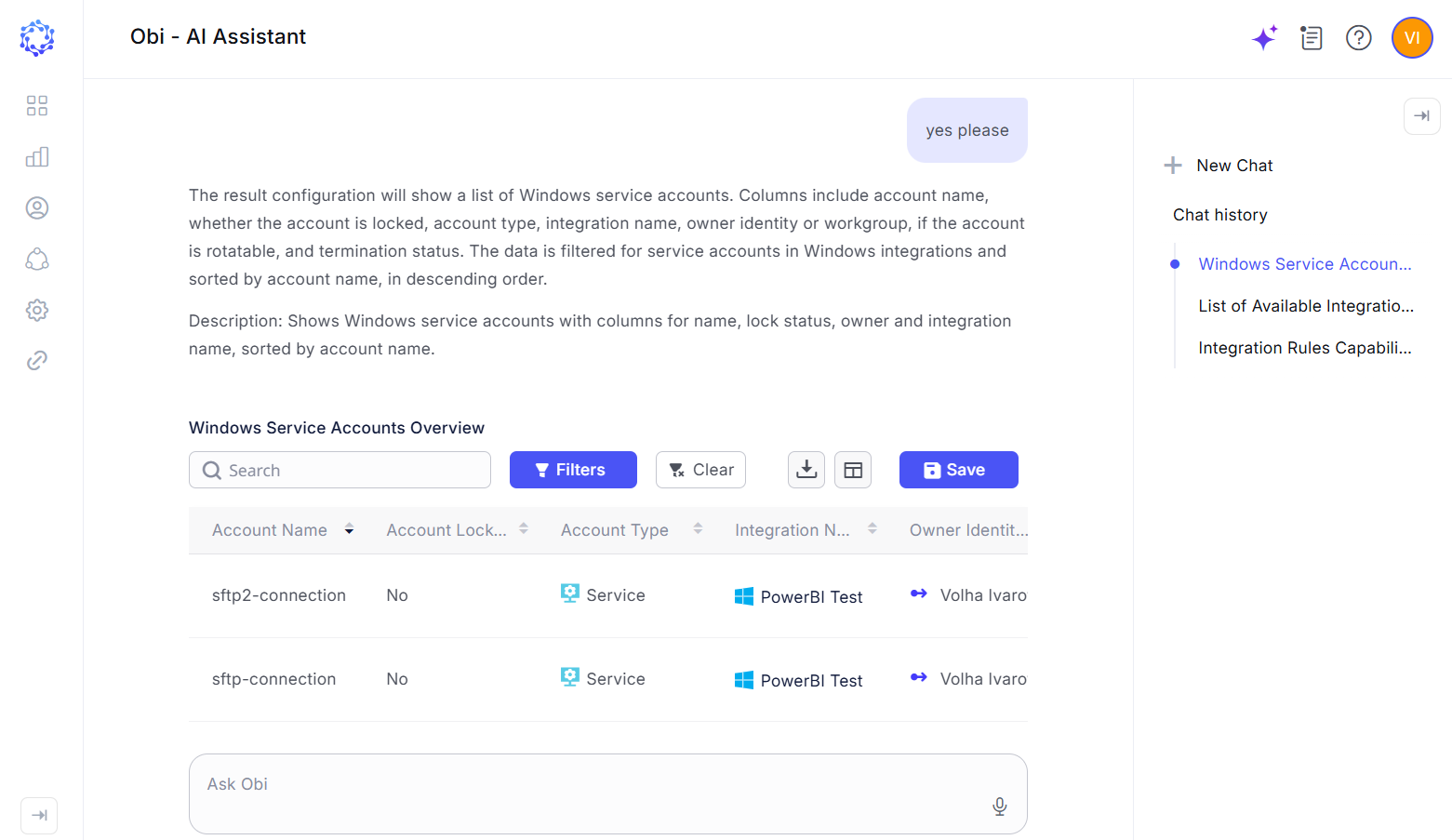This screenshot has height=840, width=1452.
Task: Open the Obi assistant sidebar icon
Action: [37, 259]
